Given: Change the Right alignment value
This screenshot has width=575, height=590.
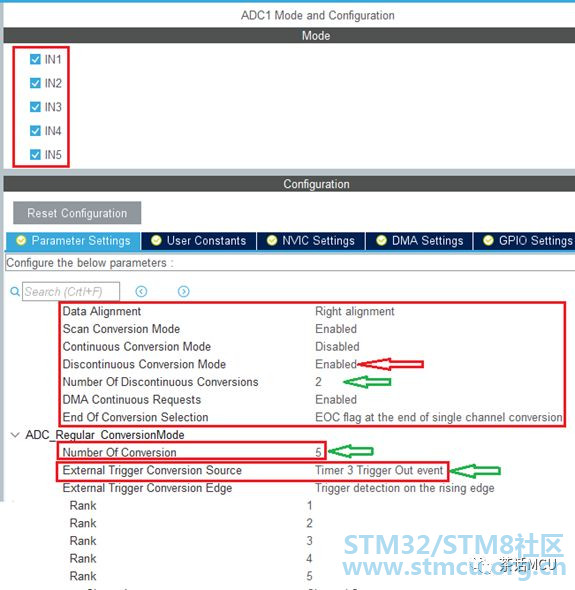Looking at the screenshot, I should click(354, 312).
